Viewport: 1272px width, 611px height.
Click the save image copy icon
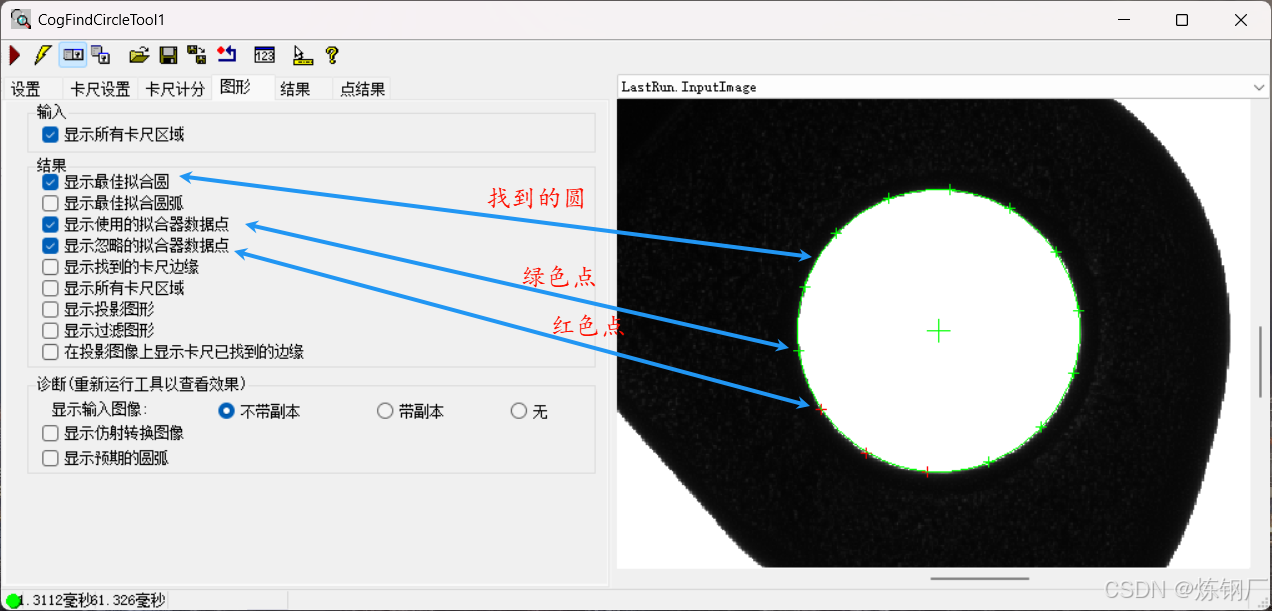point(197,55)
